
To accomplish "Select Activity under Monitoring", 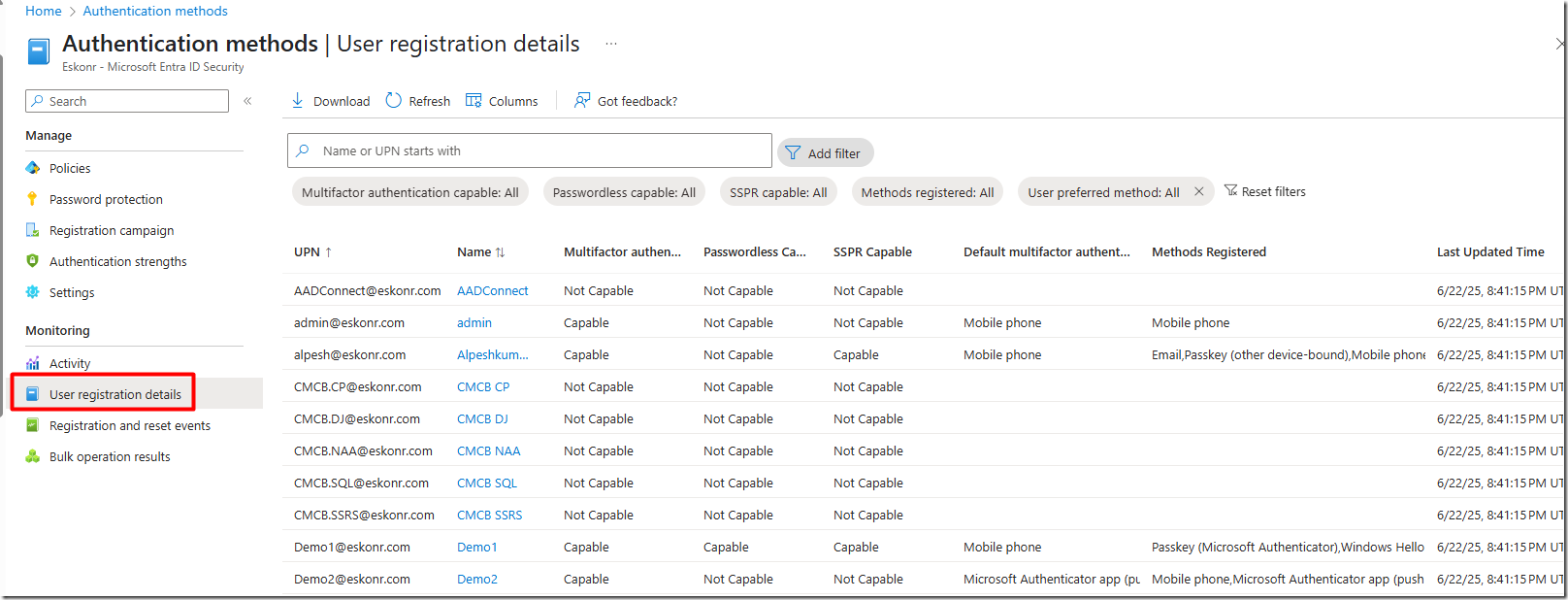I will pyautogui.click(x=70, y=363).
